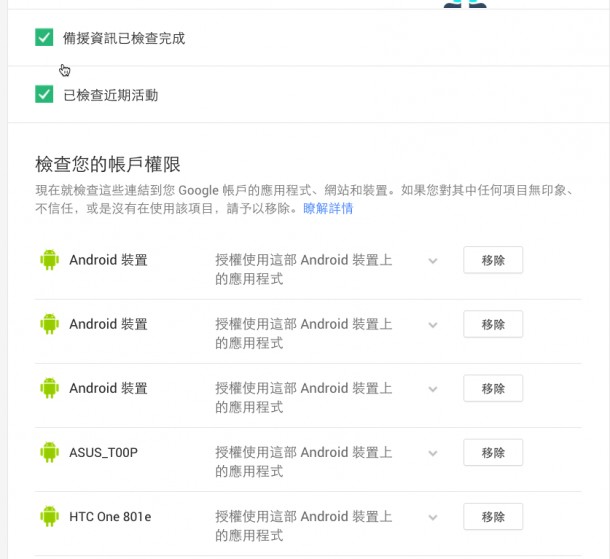Click the first Android 裝置 robot icon

49,260
